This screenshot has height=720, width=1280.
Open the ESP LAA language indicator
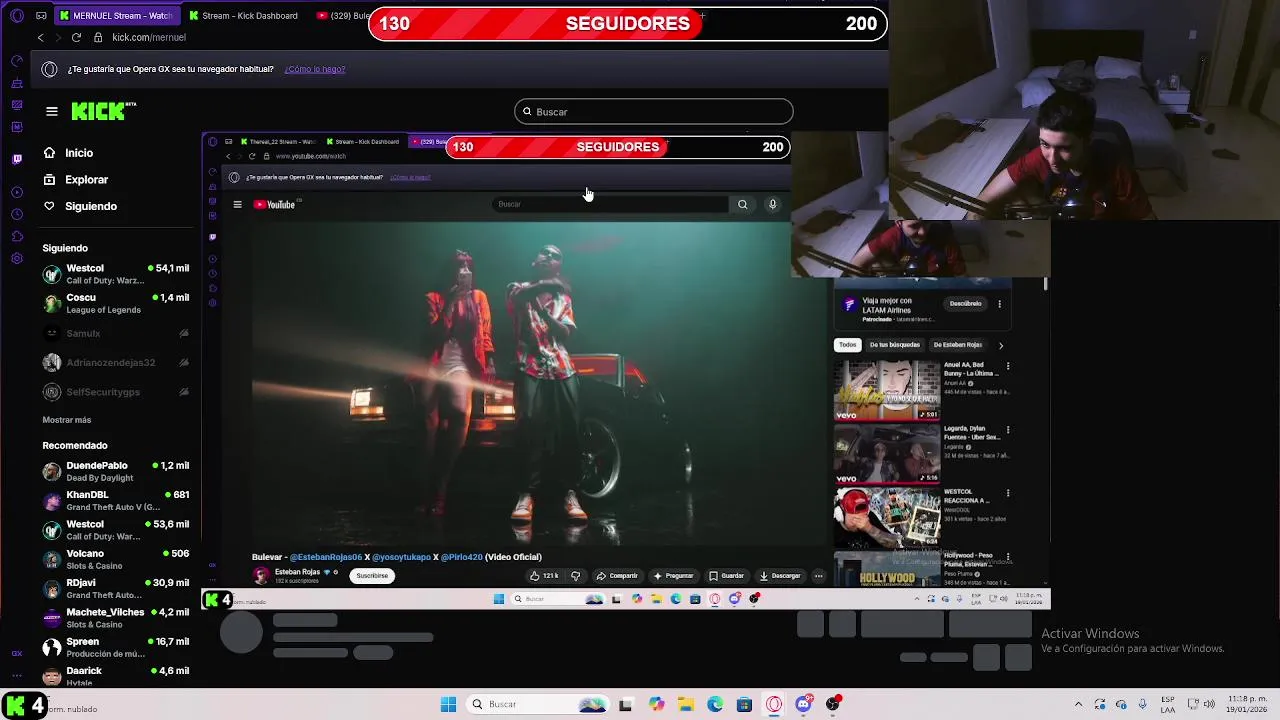[x=1168, y=704]
